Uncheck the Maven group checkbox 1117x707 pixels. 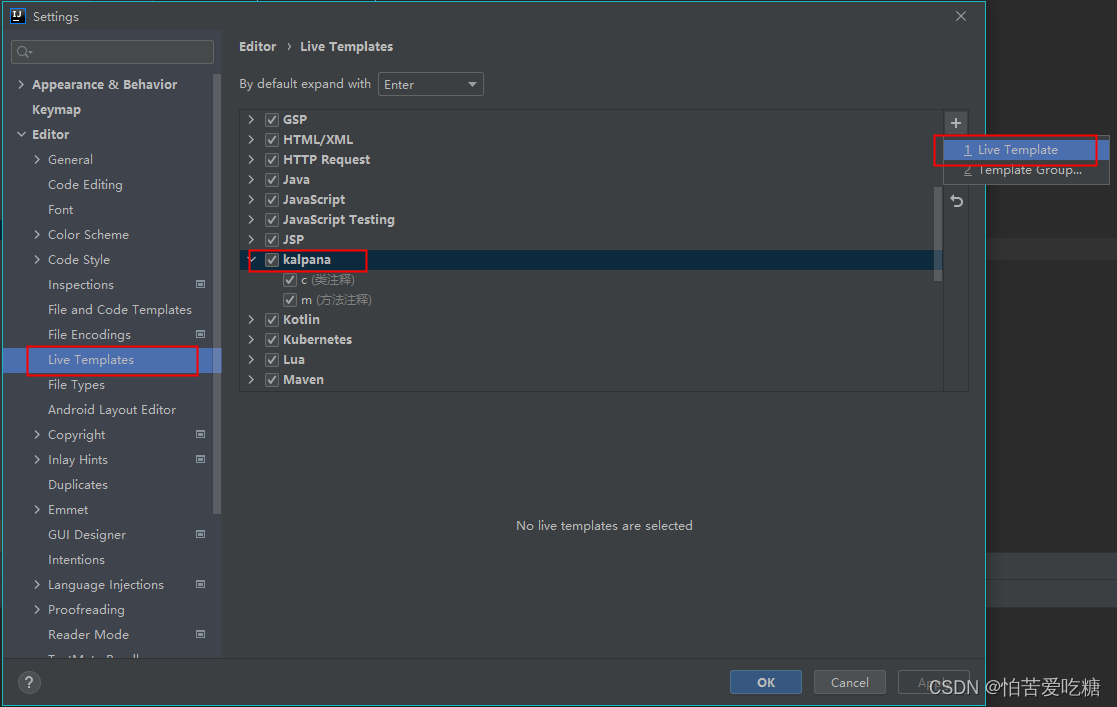(271, 379)
